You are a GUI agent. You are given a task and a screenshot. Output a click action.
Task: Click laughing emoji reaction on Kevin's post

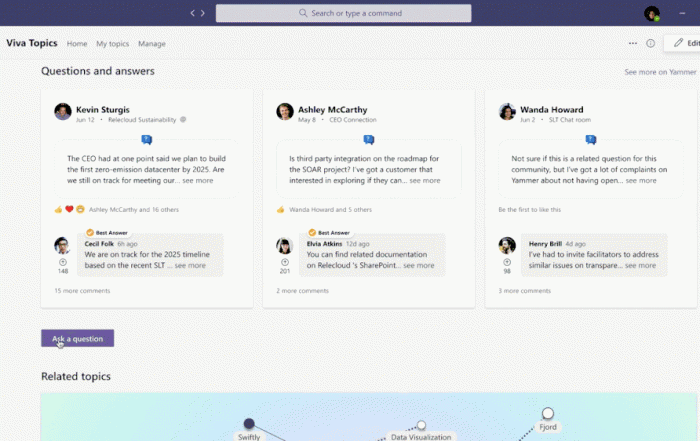pos(80,209)
